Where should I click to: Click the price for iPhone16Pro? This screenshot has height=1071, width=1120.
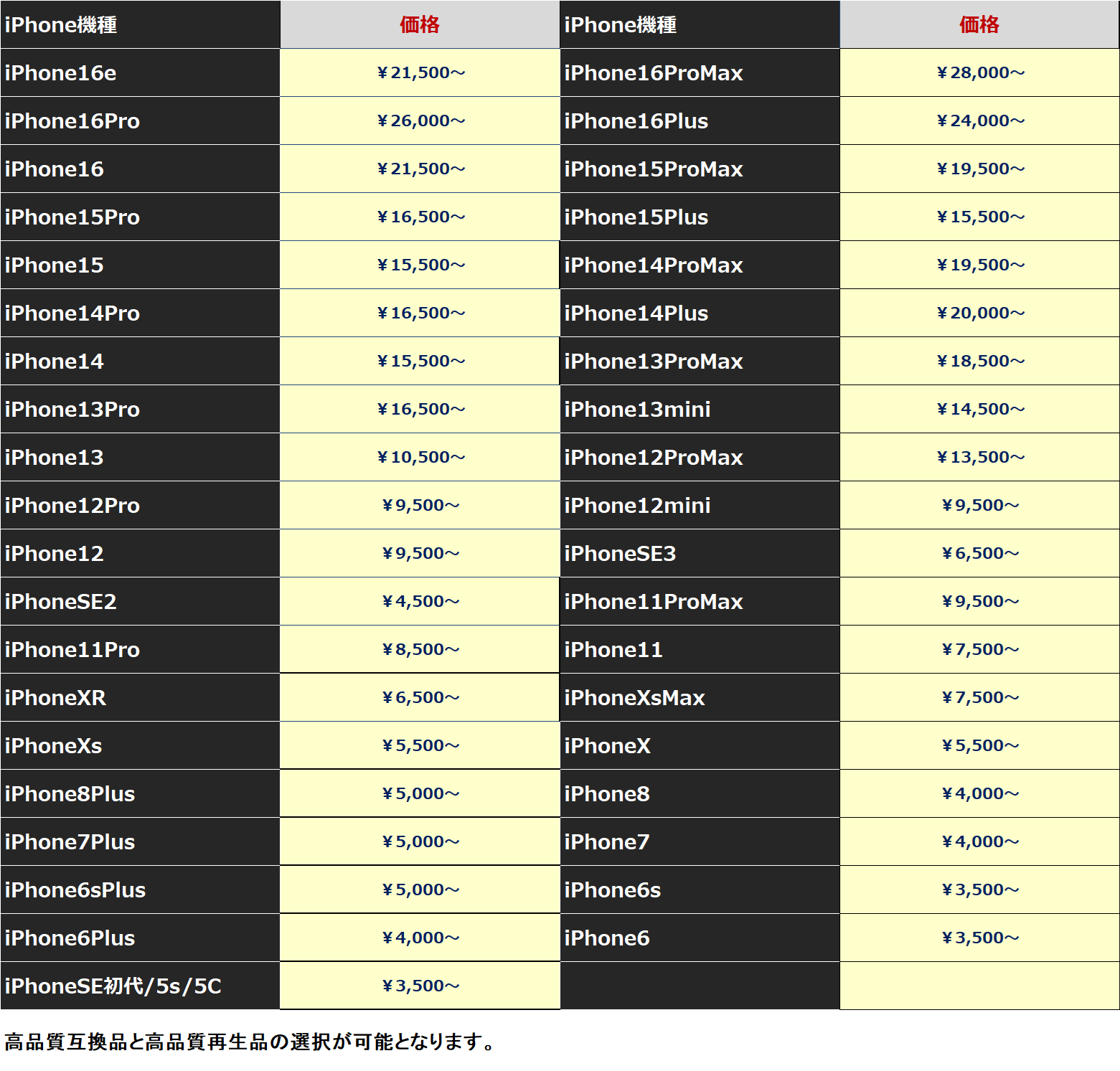click(420, 121)
